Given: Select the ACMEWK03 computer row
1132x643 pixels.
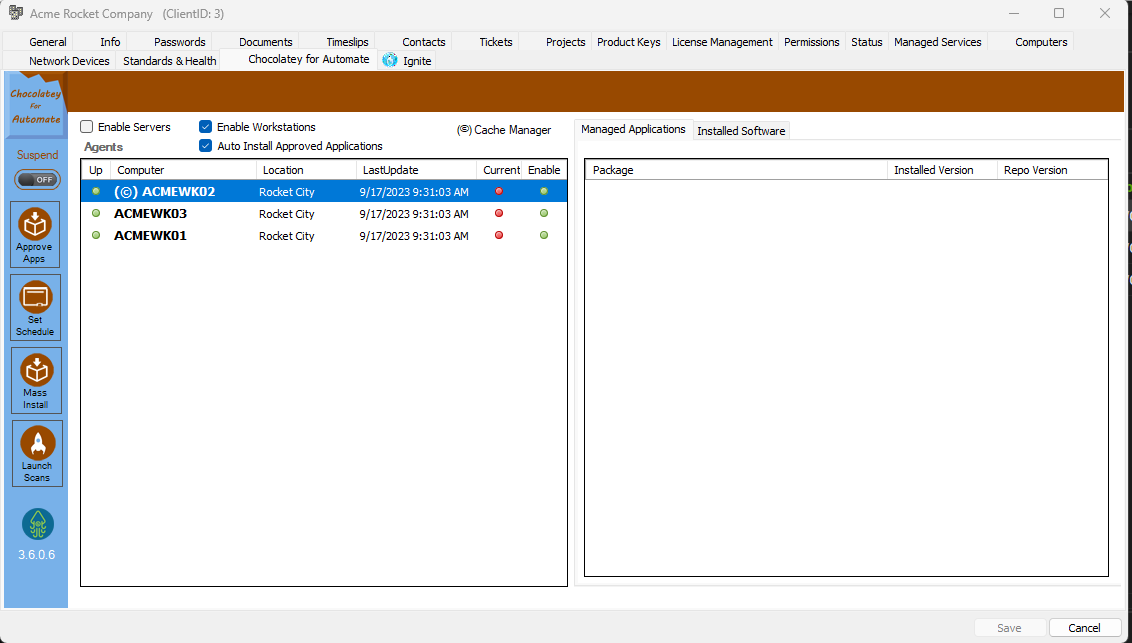Looking at the screenshot, I should [x=324, y=214].
